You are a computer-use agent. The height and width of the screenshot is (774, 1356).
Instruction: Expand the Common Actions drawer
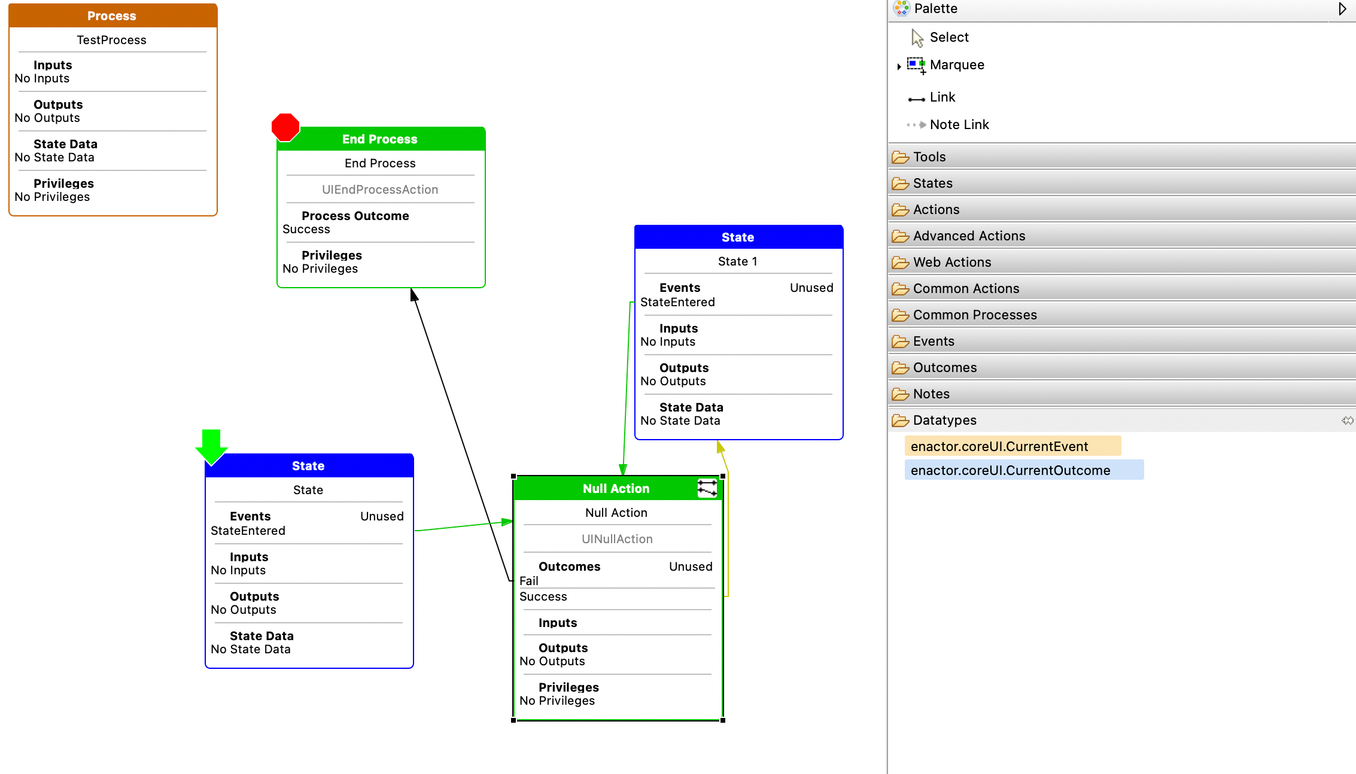tap(1122, 288)
